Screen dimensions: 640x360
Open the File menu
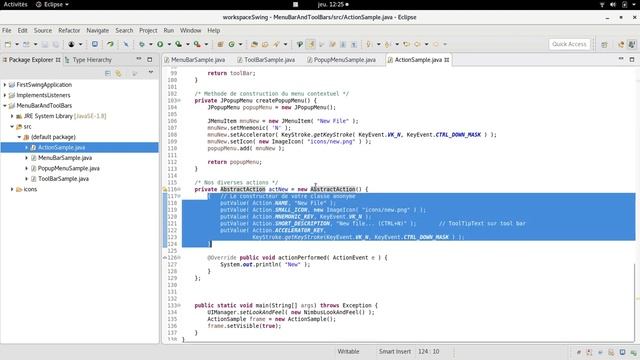point(7,31)
